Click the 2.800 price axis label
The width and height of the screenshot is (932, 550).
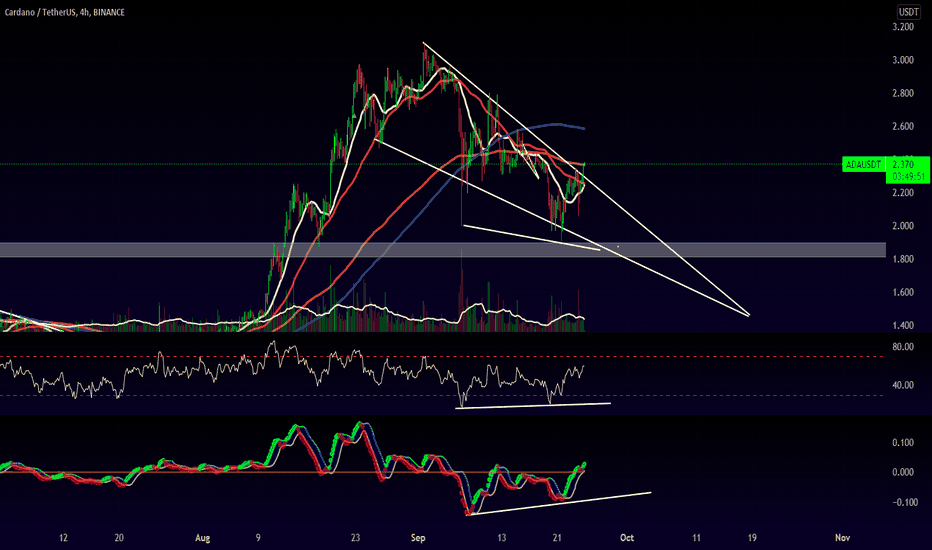coord(903,93)
